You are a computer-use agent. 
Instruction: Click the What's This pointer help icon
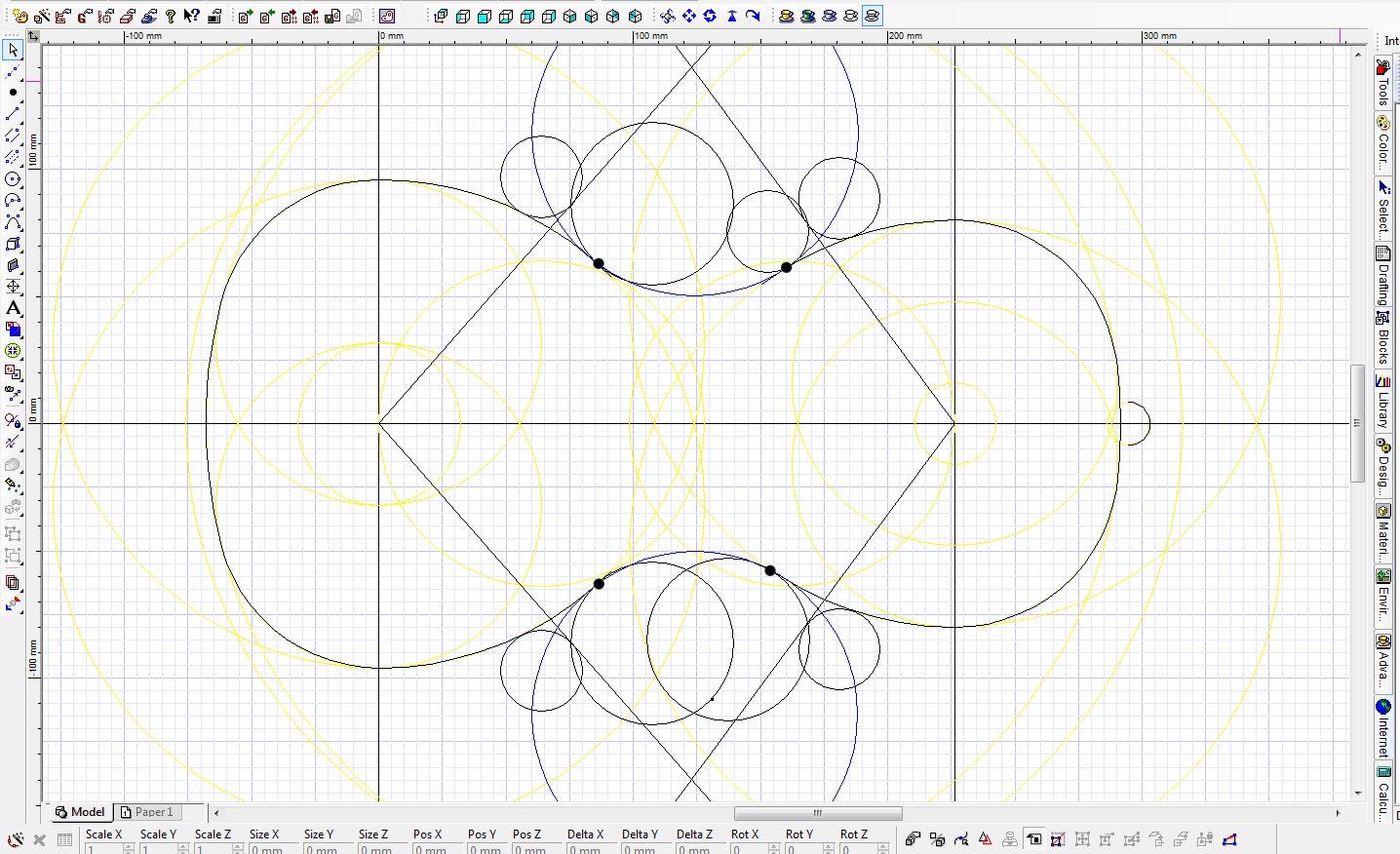tap(192, 16)
